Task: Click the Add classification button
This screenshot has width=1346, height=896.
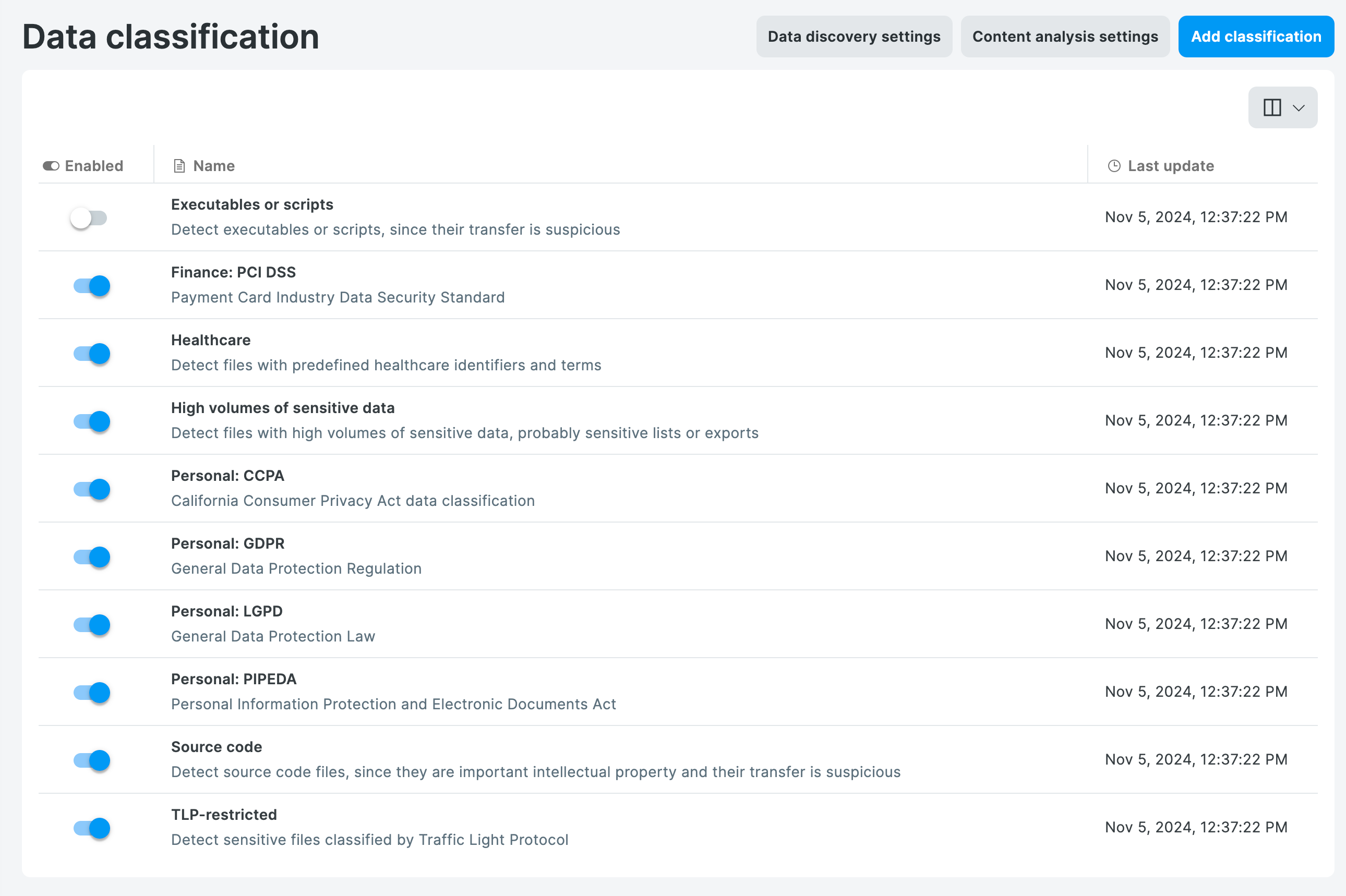Action: [x=1256, y=37]
